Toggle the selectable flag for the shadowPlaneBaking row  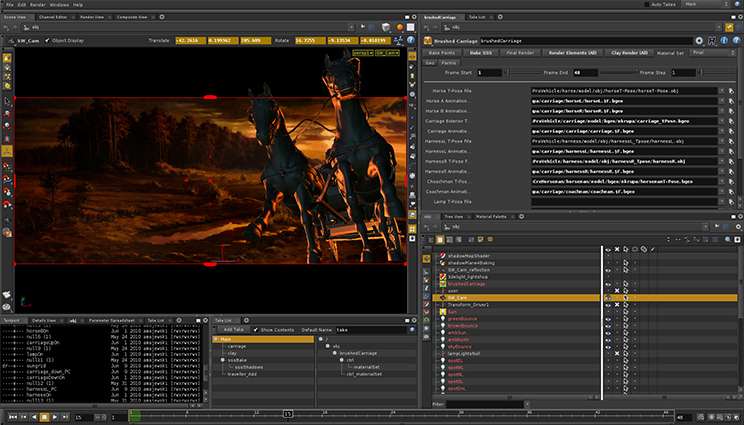coord(626,263)
